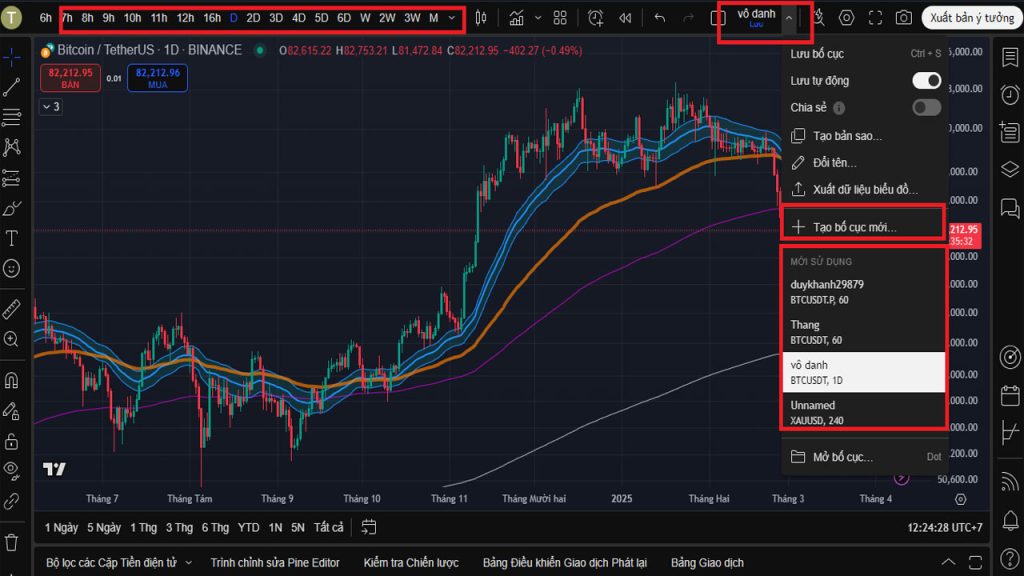Open Bộ lọc các Cặp Tiền điện tử dropdown
The height and width of the screenshot is (576, 1024).
[119, 562]
